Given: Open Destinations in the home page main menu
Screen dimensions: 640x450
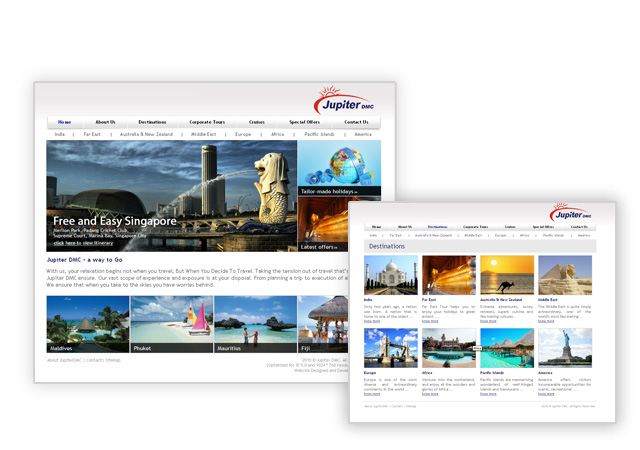Looking at the screenshot, I should (152, 122).
